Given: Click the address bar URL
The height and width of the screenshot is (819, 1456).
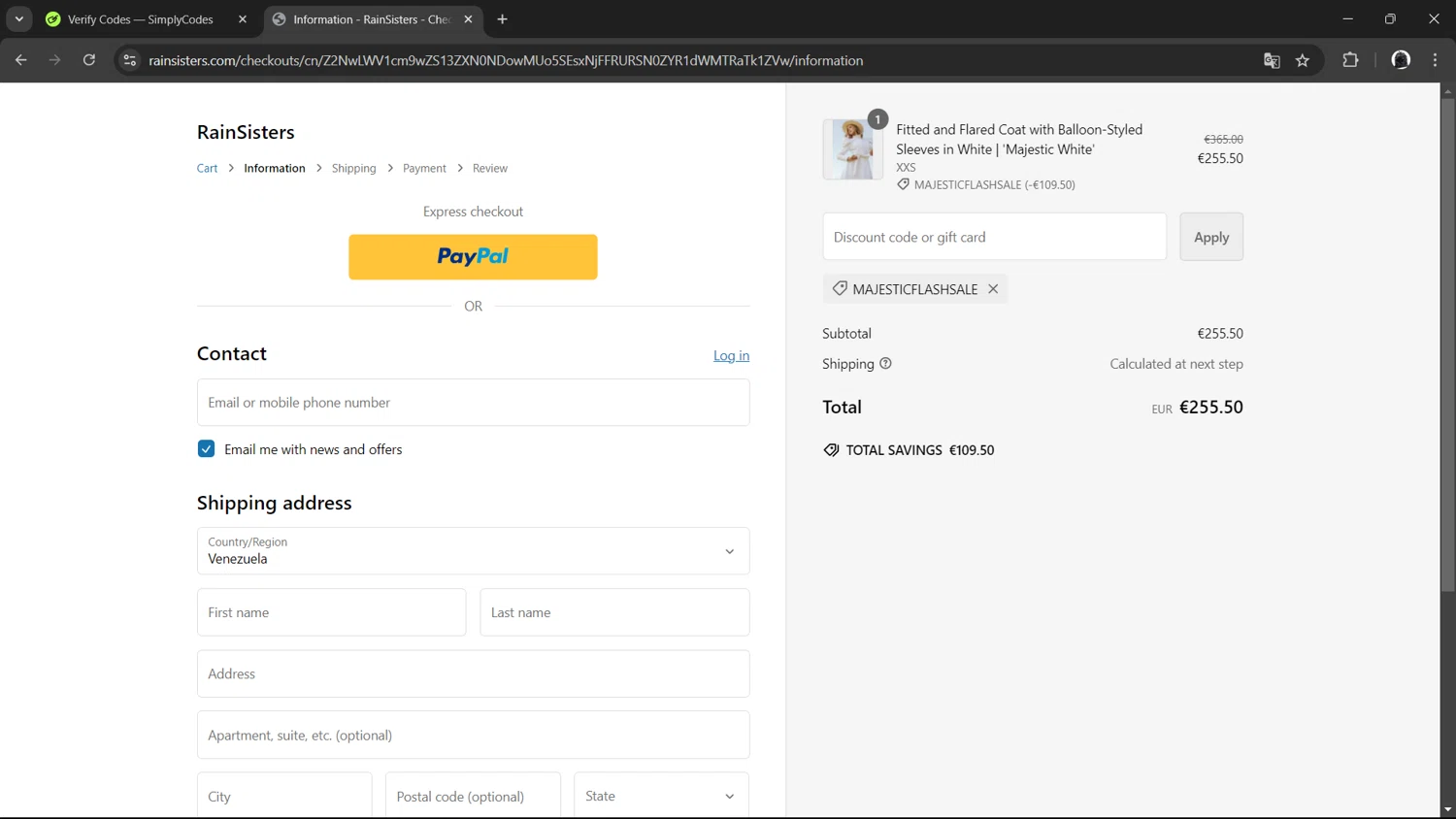Looking at the screenshot, I should tap(506, 60).
